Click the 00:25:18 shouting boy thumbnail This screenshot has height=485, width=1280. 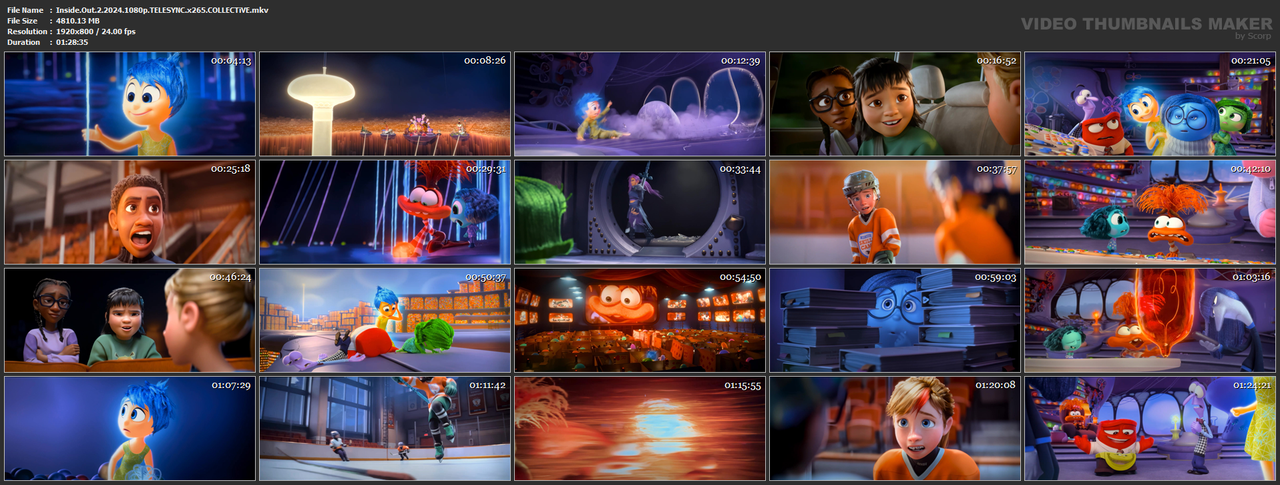[130, 212]
